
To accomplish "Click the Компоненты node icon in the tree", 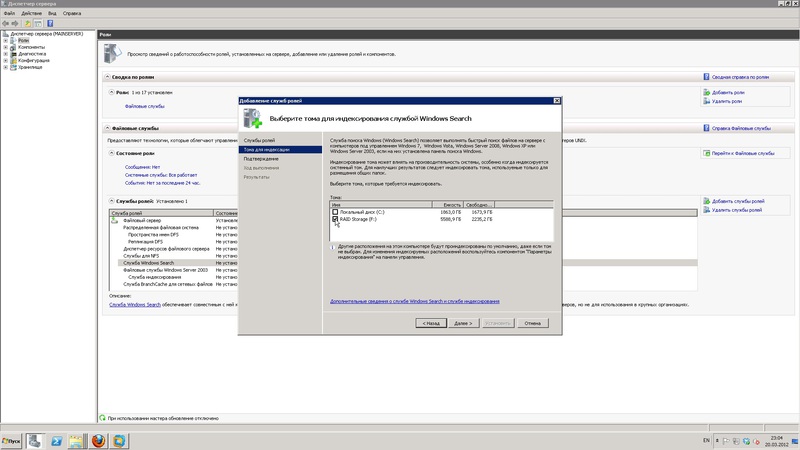I will (x=13, y=47).
